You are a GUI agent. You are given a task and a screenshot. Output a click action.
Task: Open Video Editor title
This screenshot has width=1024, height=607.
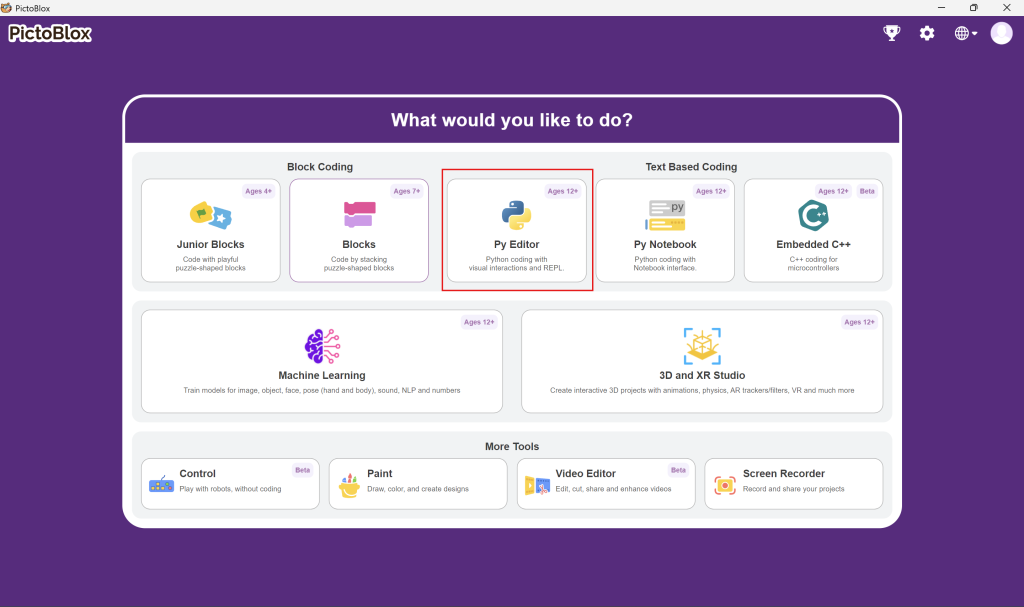586,474
